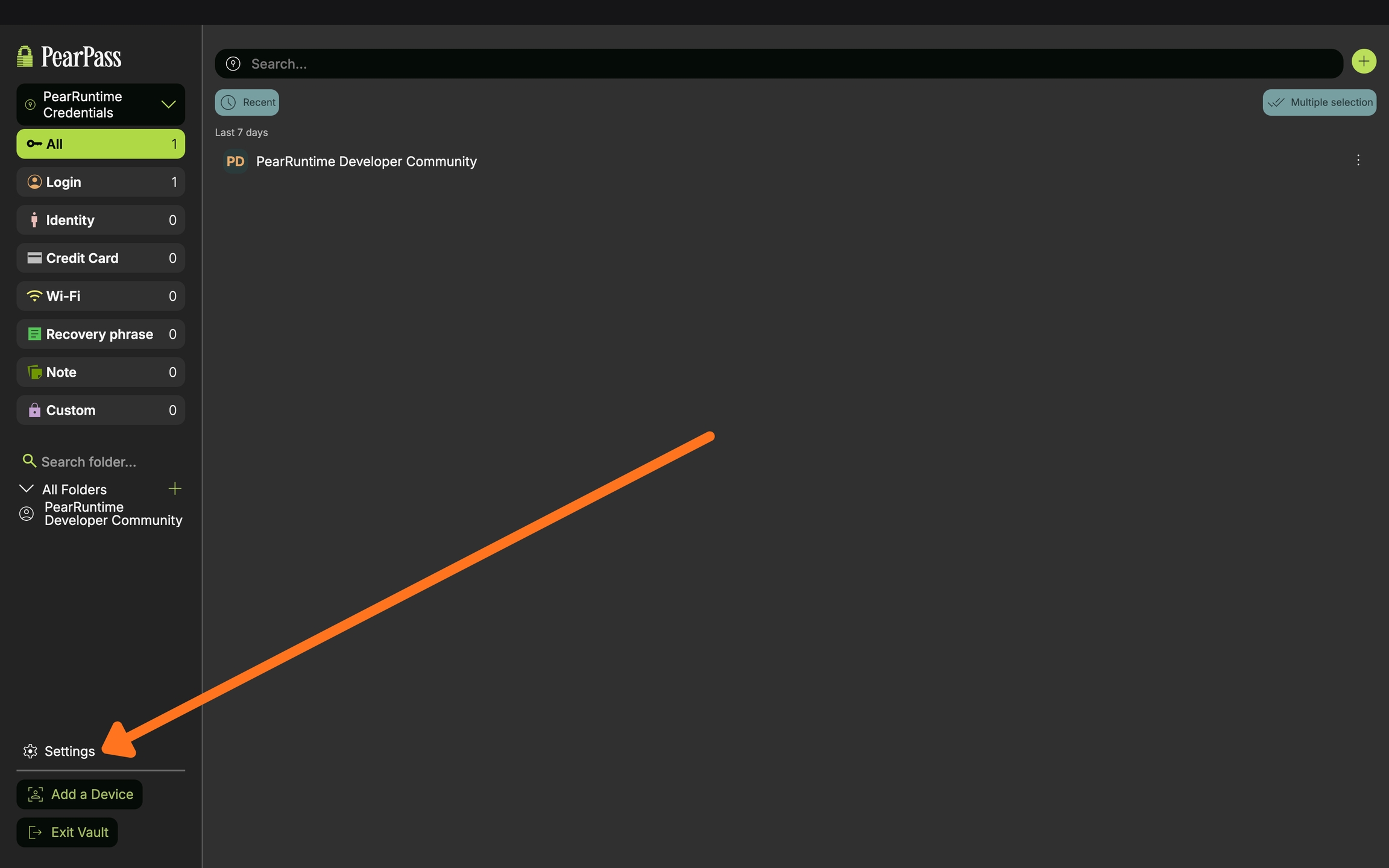Click the Settings gear icon

[30, 751]
